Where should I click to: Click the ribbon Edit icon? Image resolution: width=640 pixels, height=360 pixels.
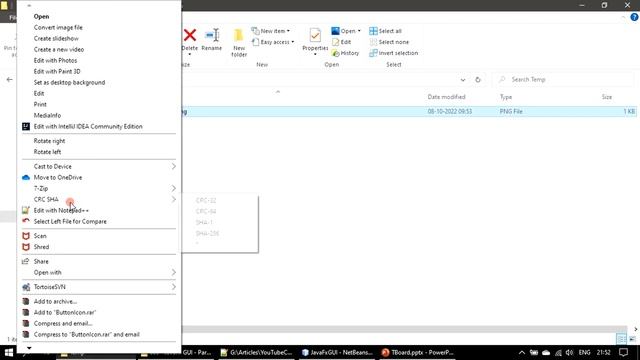click(x=336, y=42)
